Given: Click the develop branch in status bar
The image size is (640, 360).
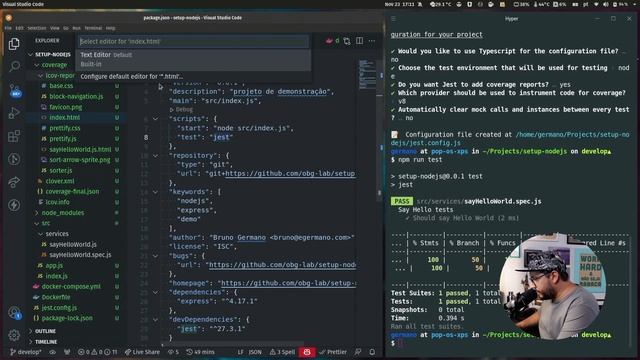Looking at the screenshot, I should click(x=26, y=352).
